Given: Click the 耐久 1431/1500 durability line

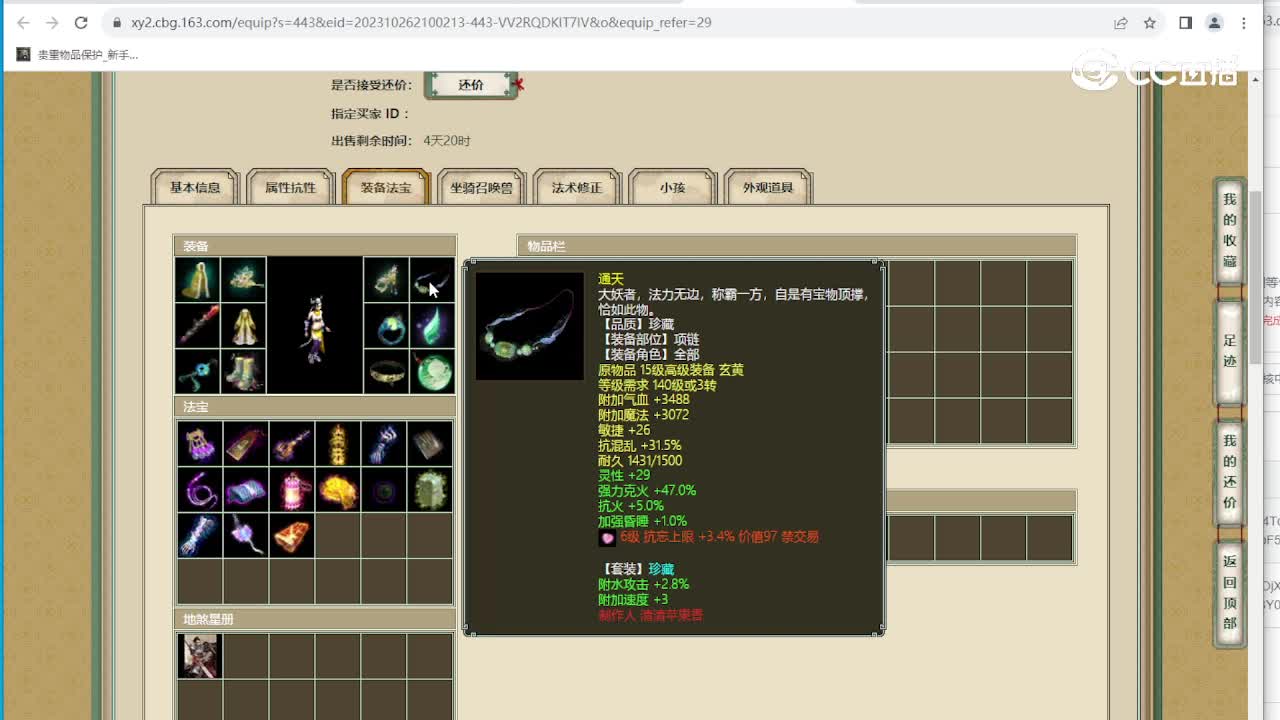Looking at the screenshot, I should [640, 461].
